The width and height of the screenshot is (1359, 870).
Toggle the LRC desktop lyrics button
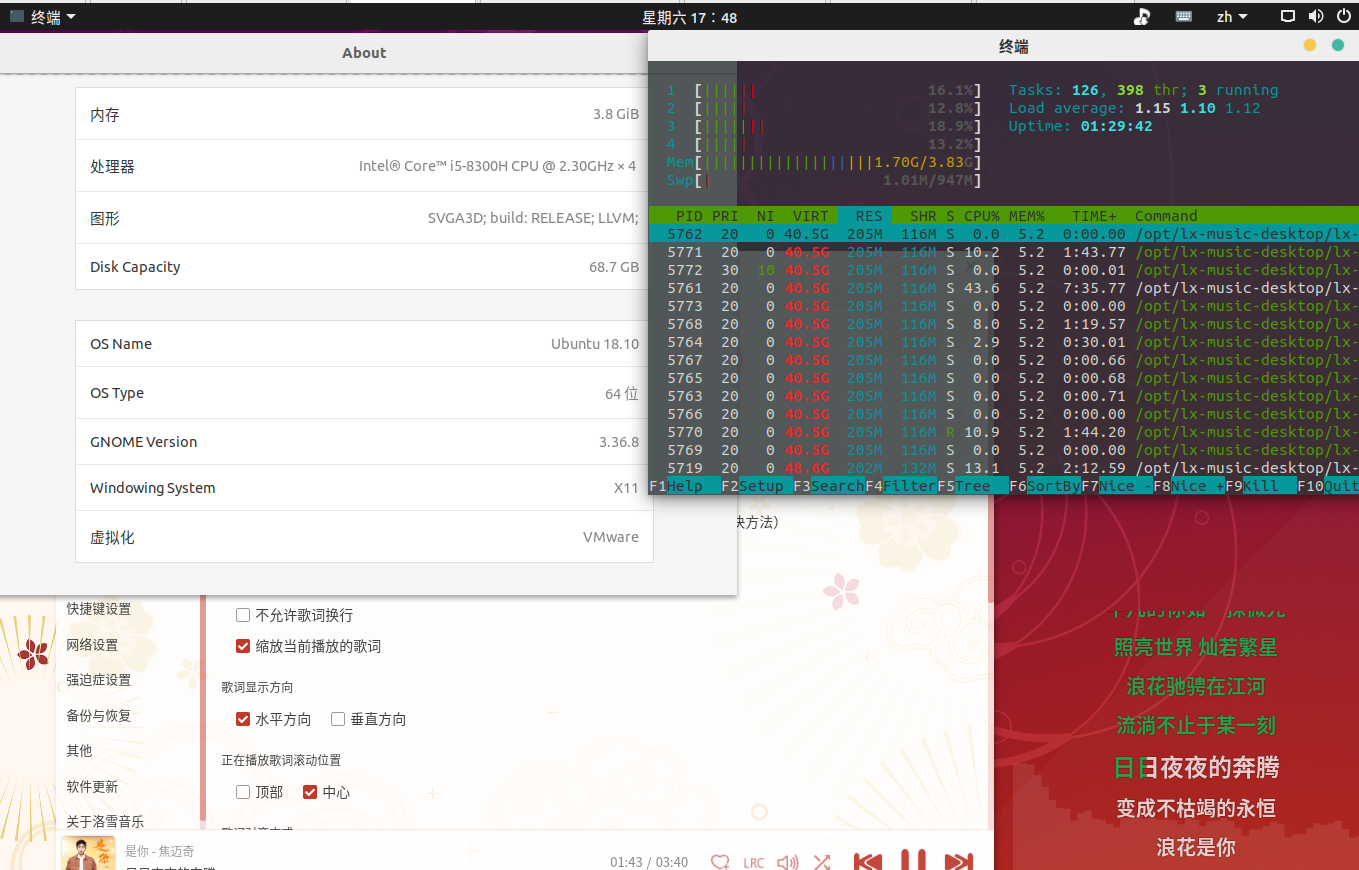753,863
